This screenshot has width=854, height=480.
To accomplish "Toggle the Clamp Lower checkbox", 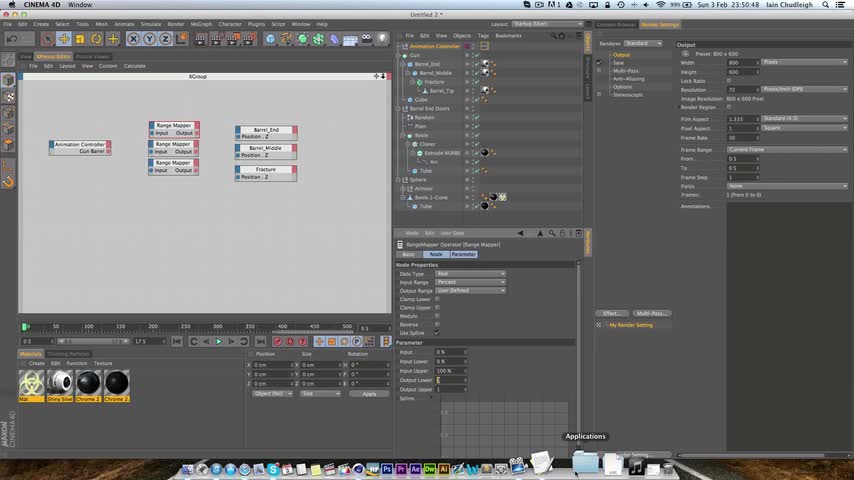I will pyautogui.click(x=437, y=299).
